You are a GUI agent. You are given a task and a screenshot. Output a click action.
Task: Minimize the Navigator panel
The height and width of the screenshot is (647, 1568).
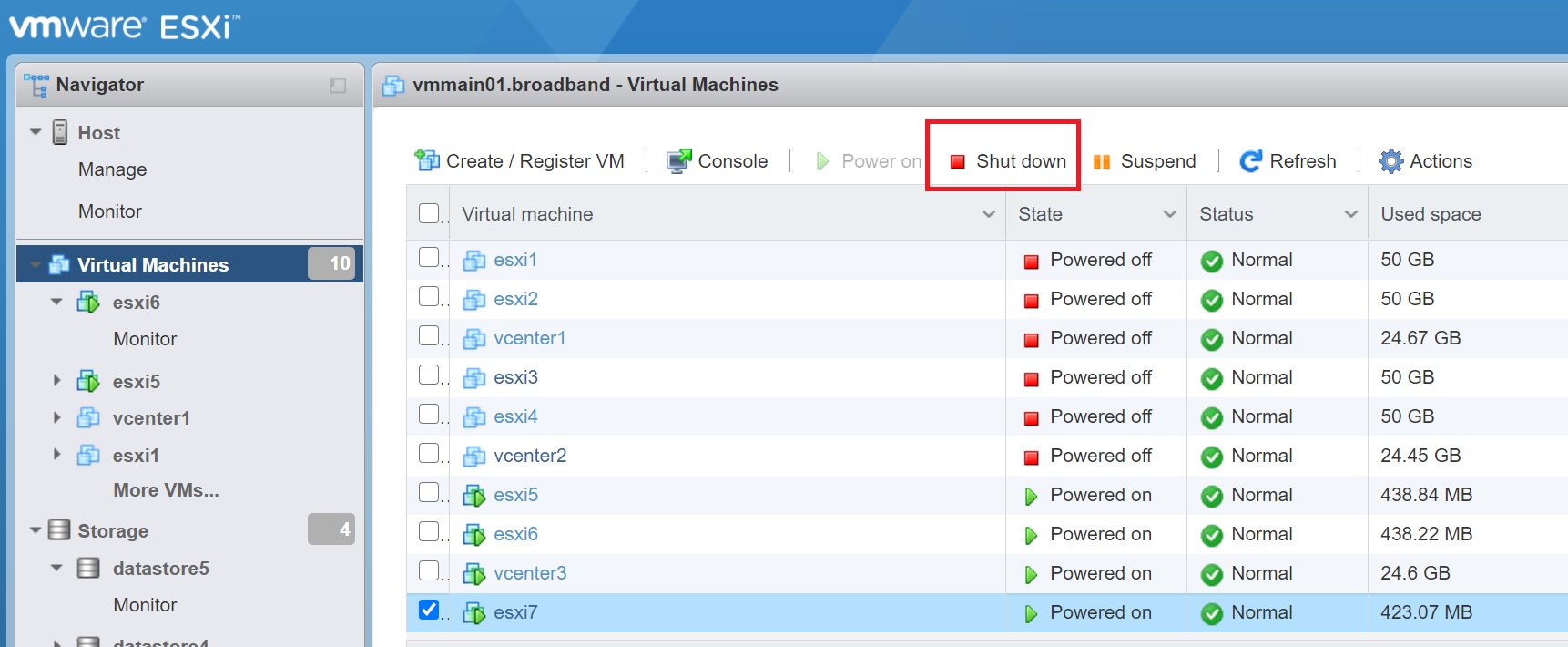[338, 86]
